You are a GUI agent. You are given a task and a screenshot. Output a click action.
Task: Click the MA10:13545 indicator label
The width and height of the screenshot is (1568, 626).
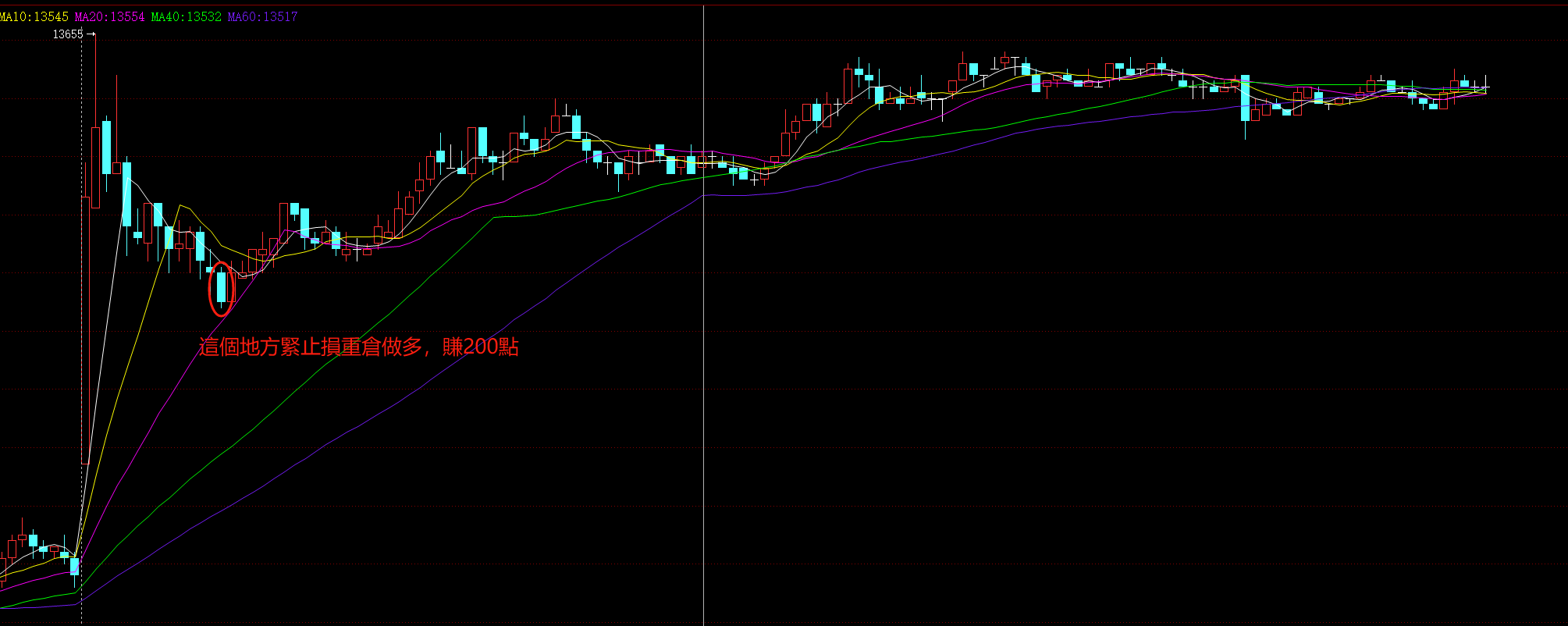tap(34, 16)
